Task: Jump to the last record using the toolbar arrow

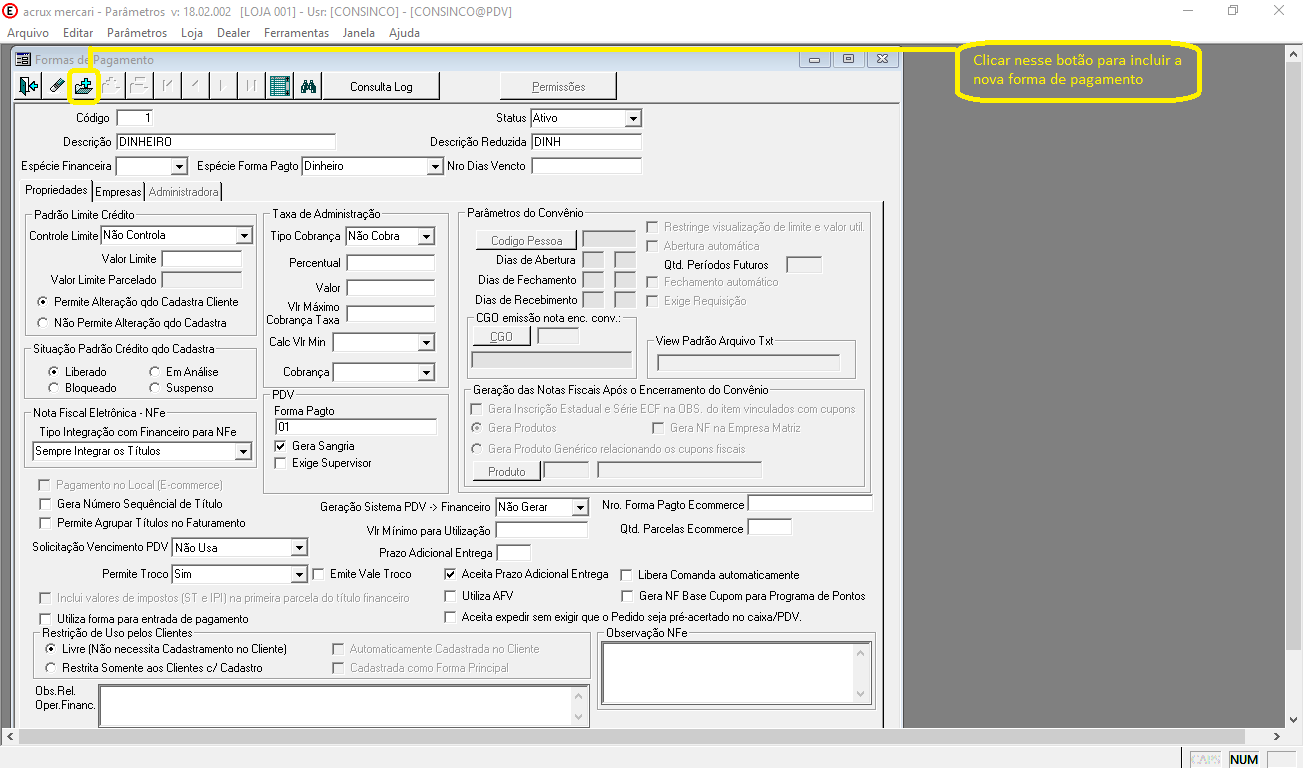Action: 250,87
